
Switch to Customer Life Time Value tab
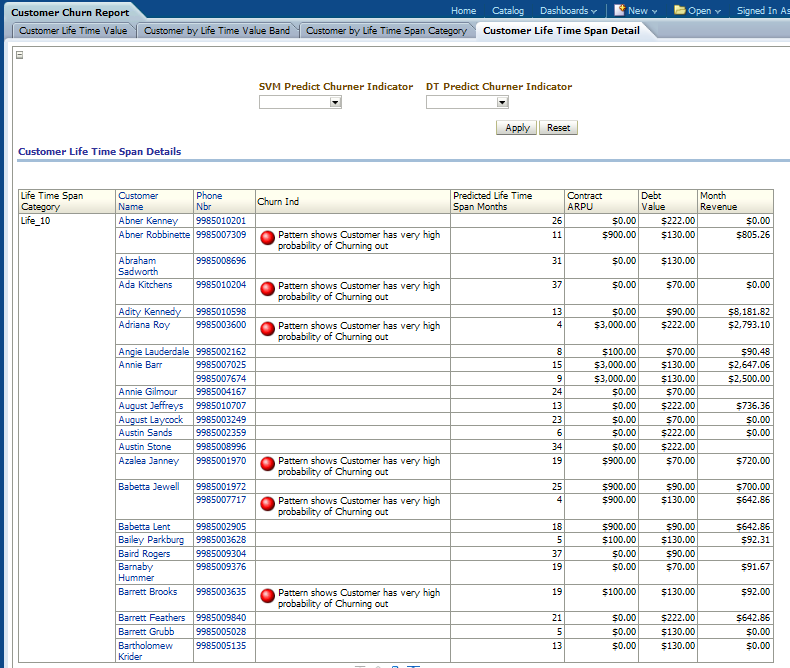[x=73, y=31]
